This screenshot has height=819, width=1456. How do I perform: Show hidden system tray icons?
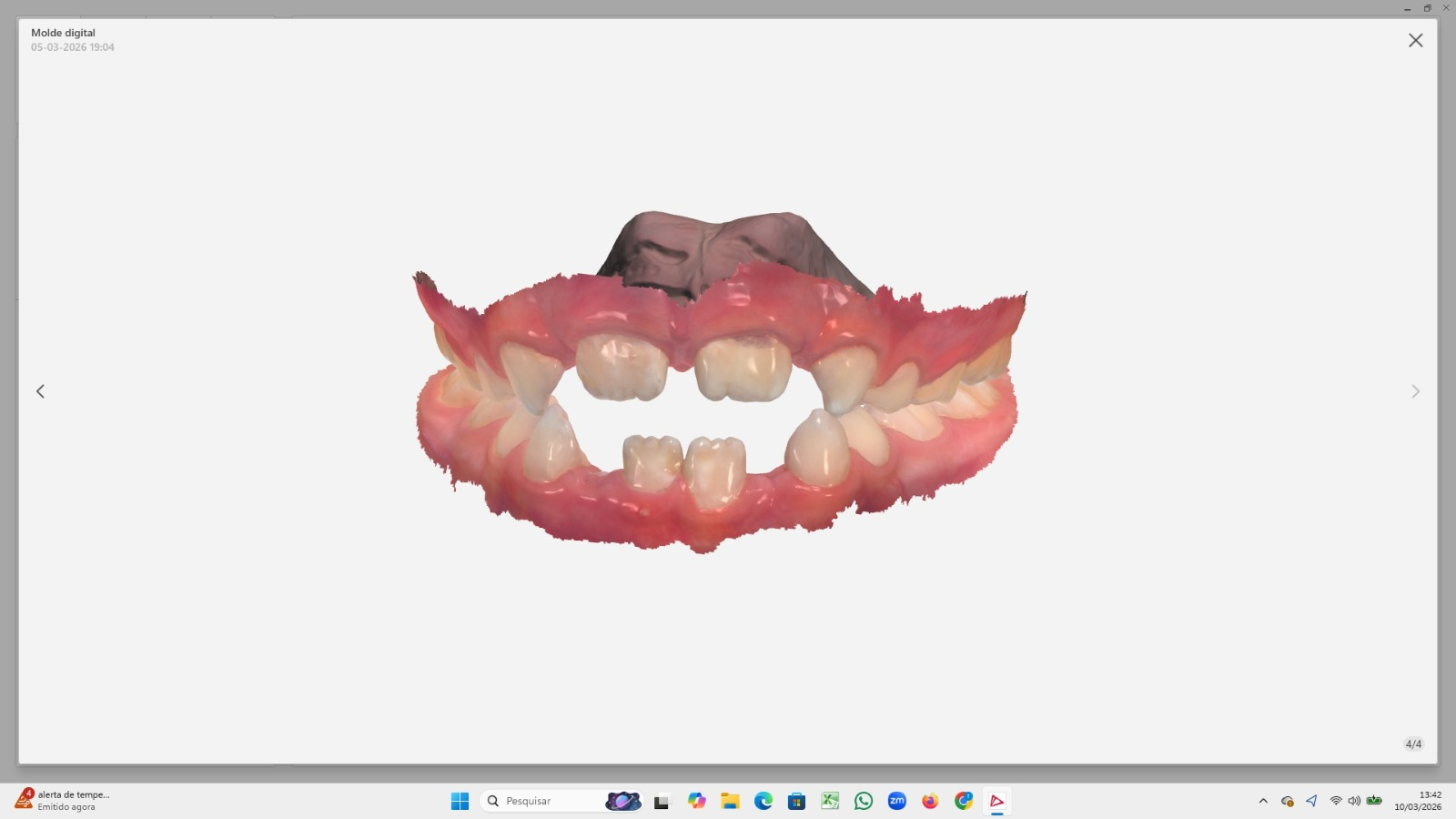(1263, 801)
